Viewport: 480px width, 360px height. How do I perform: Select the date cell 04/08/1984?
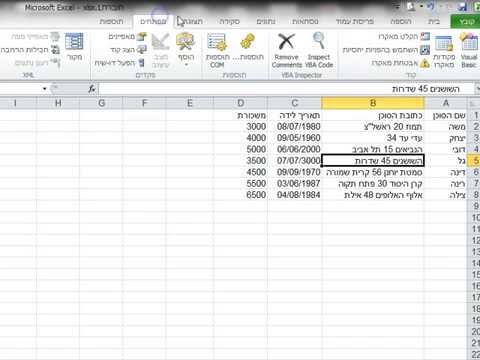pyautogui.click(x=294, y=195)
